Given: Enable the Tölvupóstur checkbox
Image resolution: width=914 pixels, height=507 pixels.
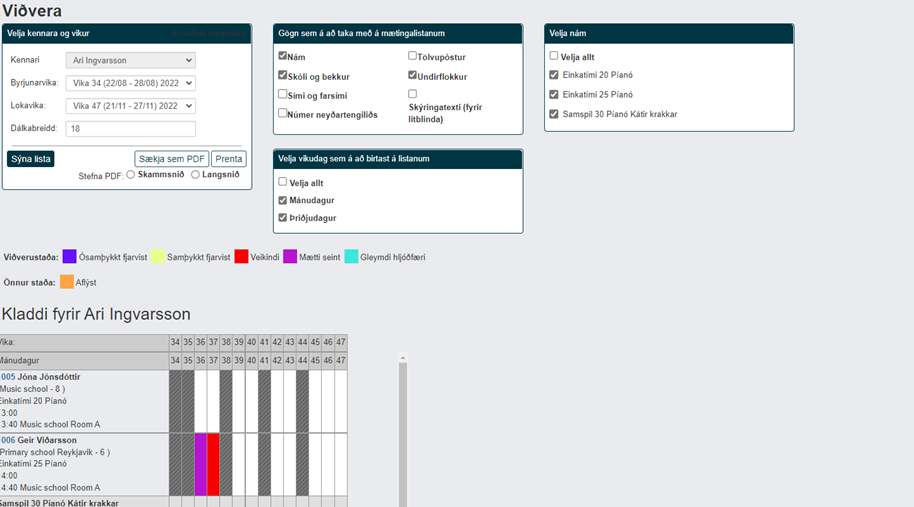Looking at the screenshot, I should (x=413, y=56).
